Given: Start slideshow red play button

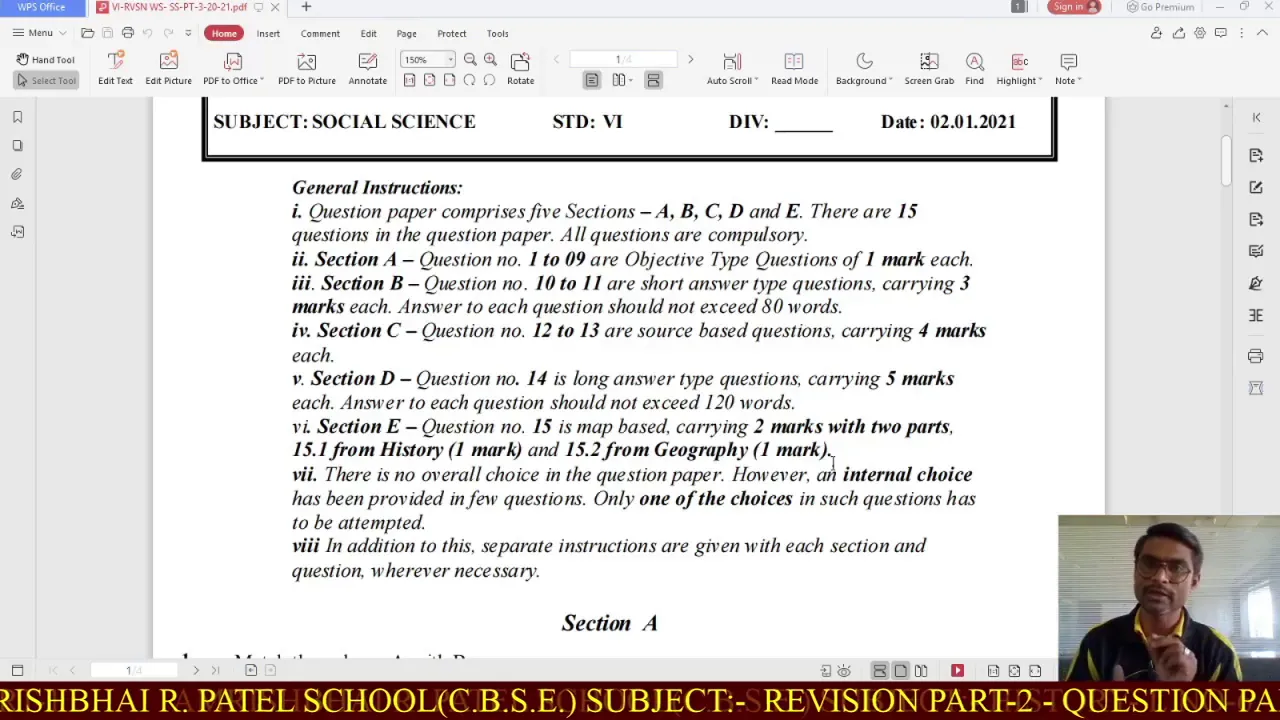Looking at the screenshot, I should [957, 671].
